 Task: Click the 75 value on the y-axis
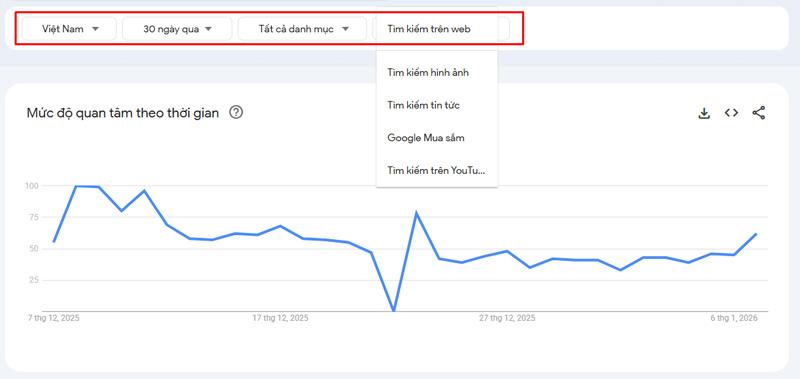pyautogui.click(x=34, y=217)
